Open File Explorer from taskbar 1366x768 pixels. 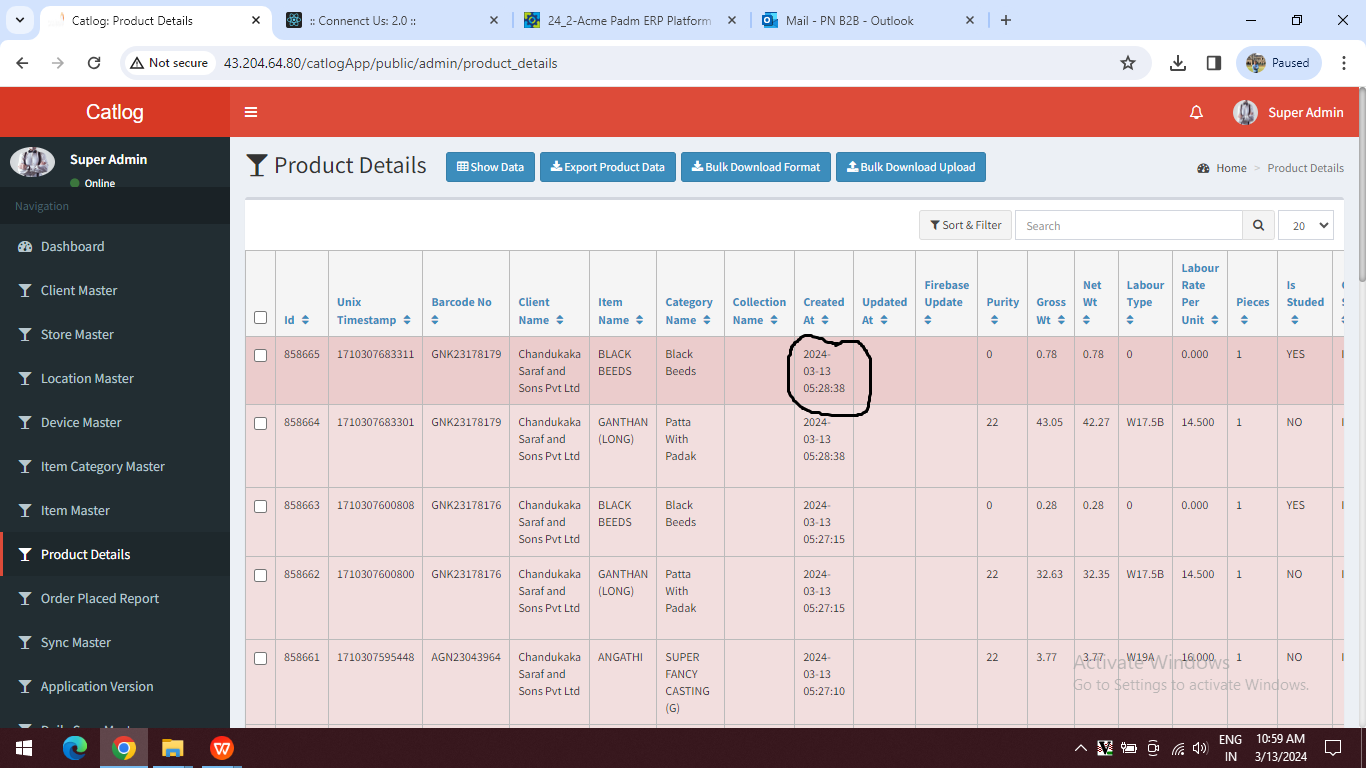pyautogui.click(x=173, y=748)
